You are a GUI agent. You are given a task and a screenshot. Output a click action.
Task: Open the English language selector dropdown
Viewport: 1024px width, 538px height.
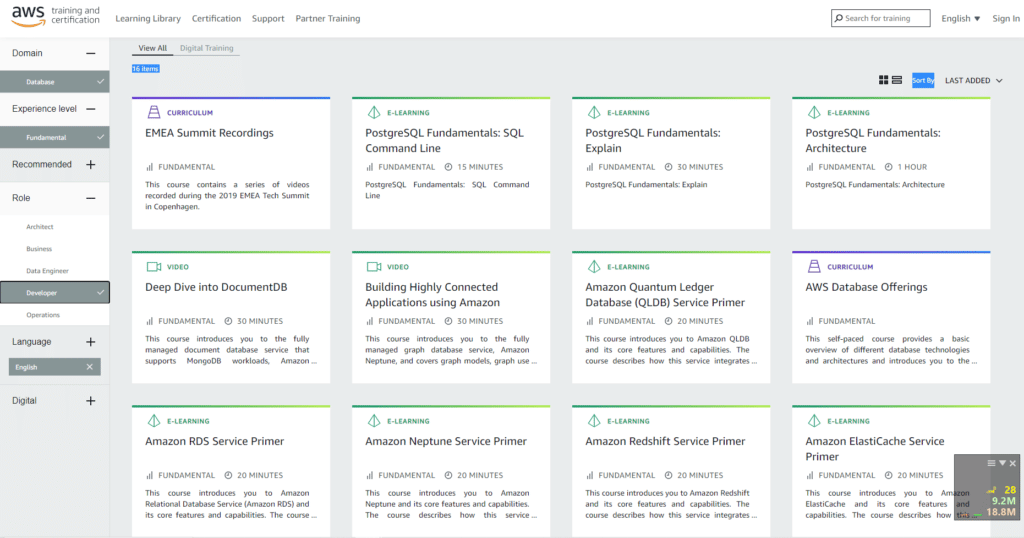[960, 18]
